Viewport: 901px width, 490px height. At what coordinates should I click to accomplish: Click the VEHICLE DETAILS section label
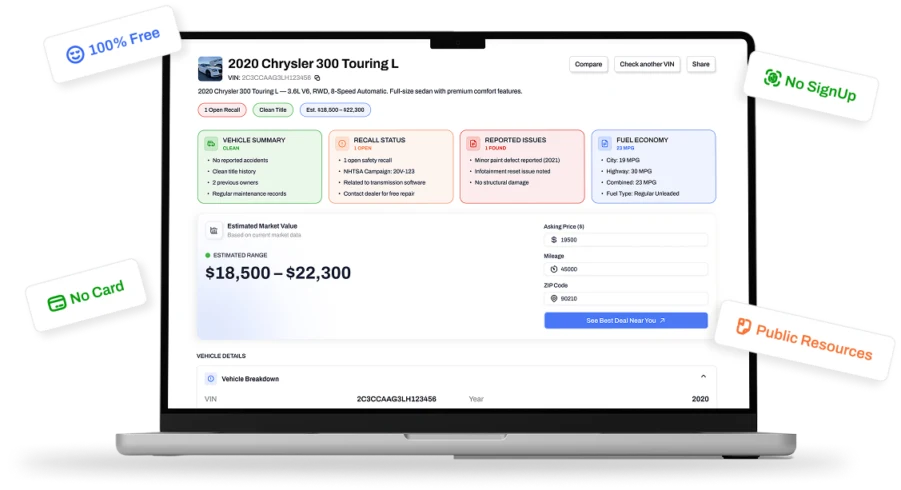coord(221,356)
